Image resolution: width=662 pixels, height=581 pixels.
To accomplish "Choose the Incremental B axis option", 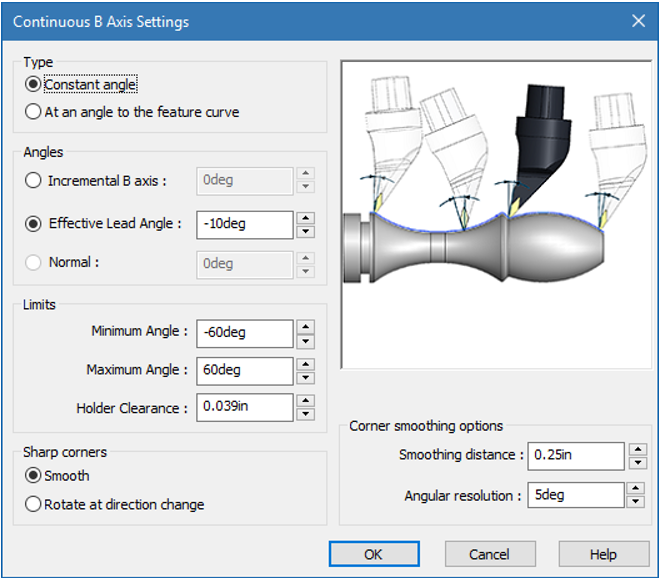I will tap(33, 181).
